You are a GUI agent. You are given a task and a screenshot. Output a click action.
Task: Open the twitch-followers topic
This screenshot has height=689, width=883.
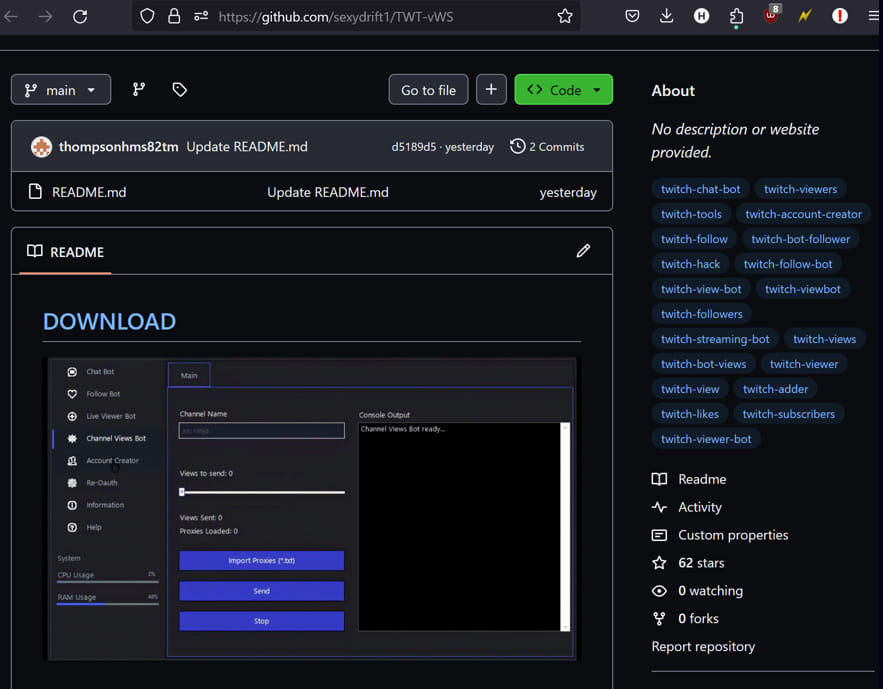click(x=702, y=314)
